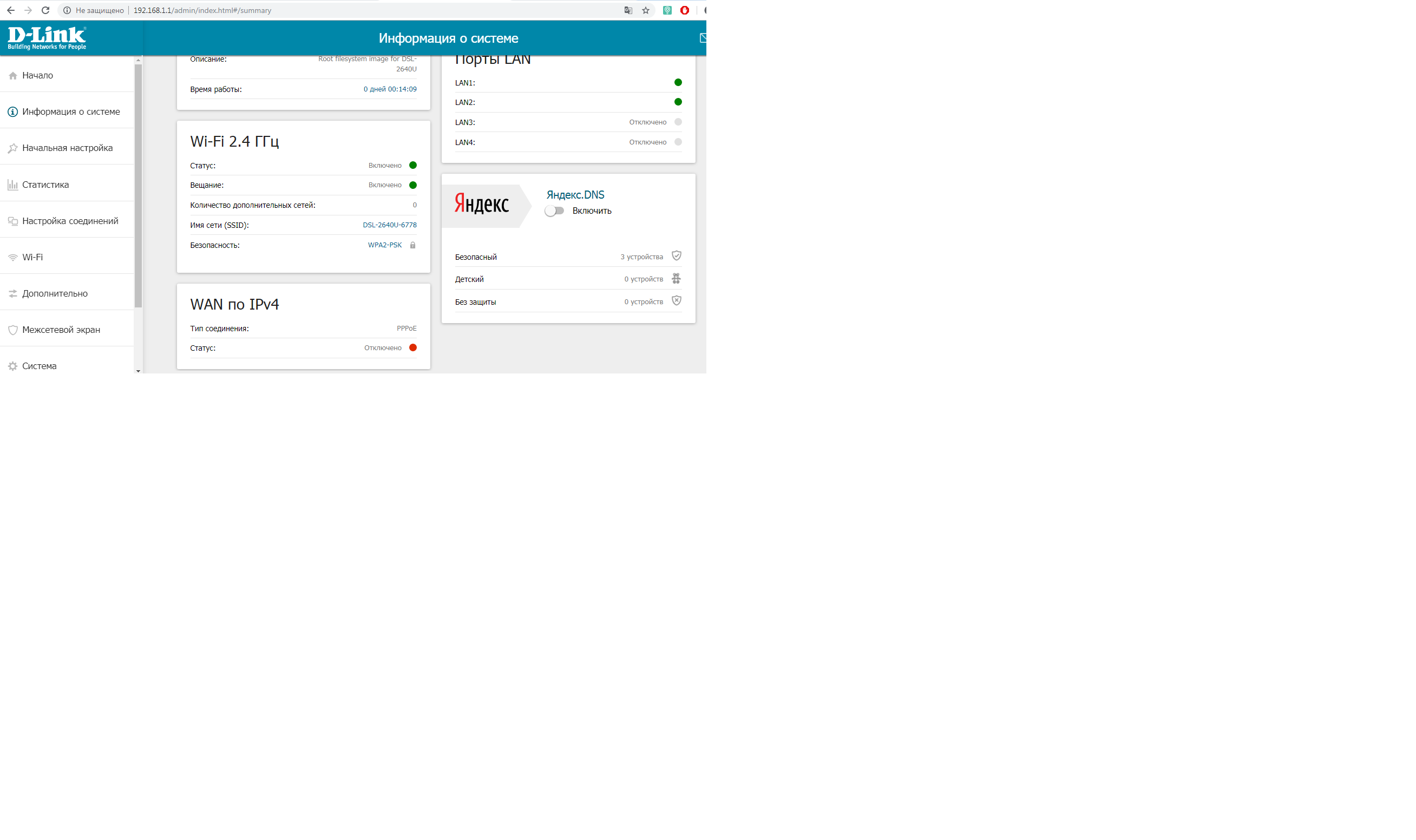This screenshot has width=1416, height=840.
Task: Click the Статистика bar chart icon
Action: click(x=12, y=185)
